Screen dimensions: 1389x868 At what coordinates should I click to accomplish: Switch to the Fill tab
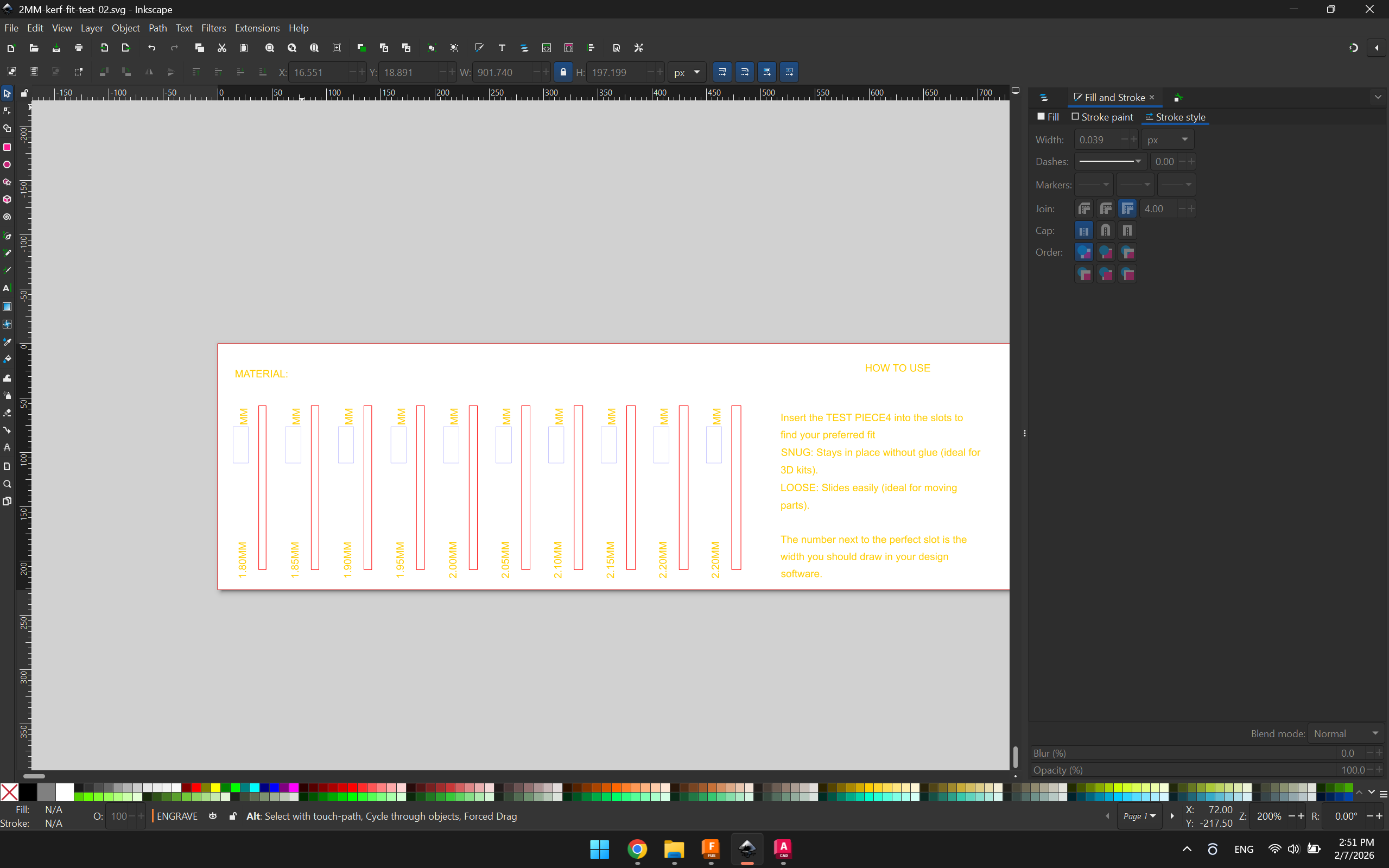[x=1048, y=117]
